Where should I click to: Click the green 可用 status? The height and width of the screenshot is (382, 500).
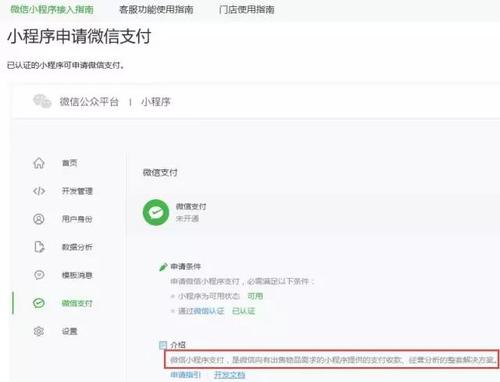(x=255, y=296)
